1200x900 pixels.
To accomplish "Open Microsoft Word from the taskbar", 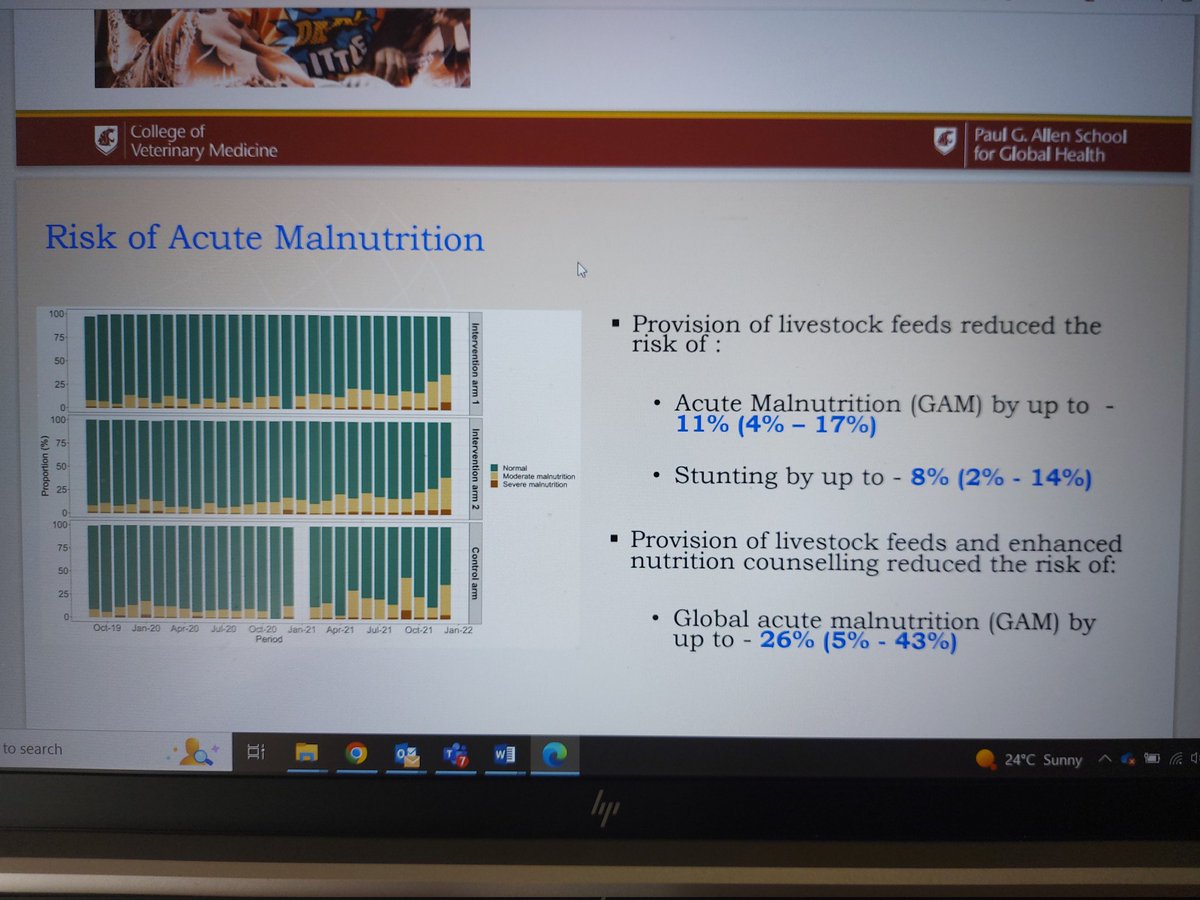I will (503, 756).
